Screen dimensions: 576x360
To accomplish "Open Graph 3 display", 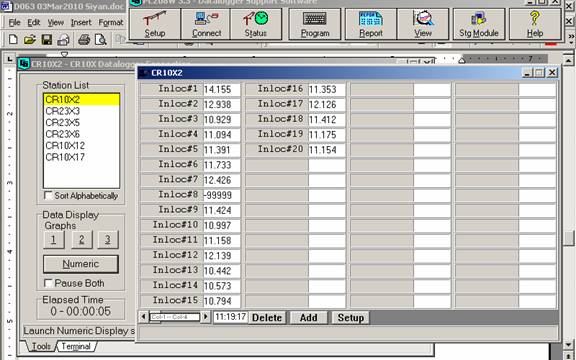I will click(x=108, y=240).
